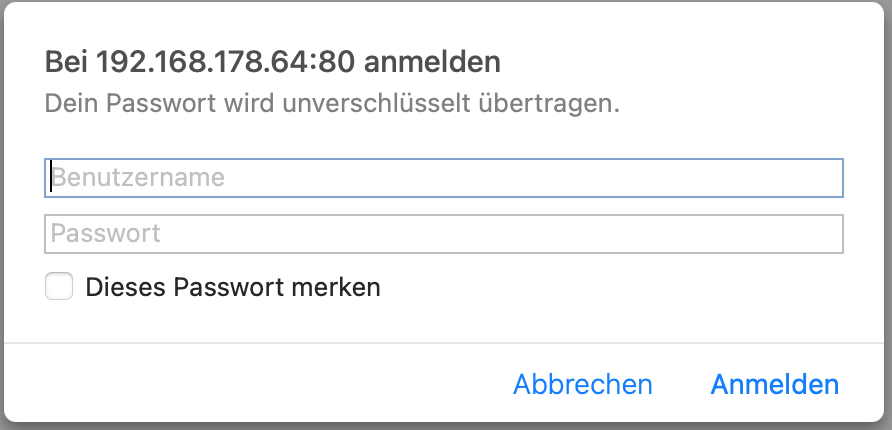Click the 'Passwort' placeholder text
This screenshot has height=430, width=892.
click(x=106, y=234)
